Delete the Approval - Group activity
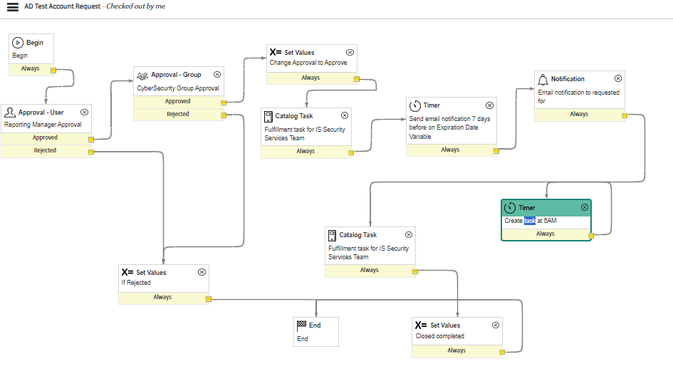 (x=217, y=74)
